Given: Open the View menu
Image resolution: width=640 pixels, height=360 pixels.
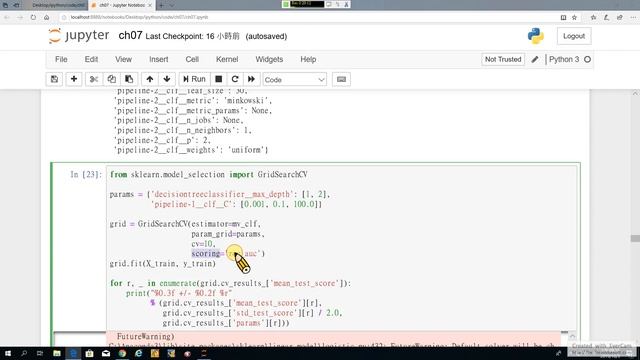Looking at the screenshot, I should [123, 60].
